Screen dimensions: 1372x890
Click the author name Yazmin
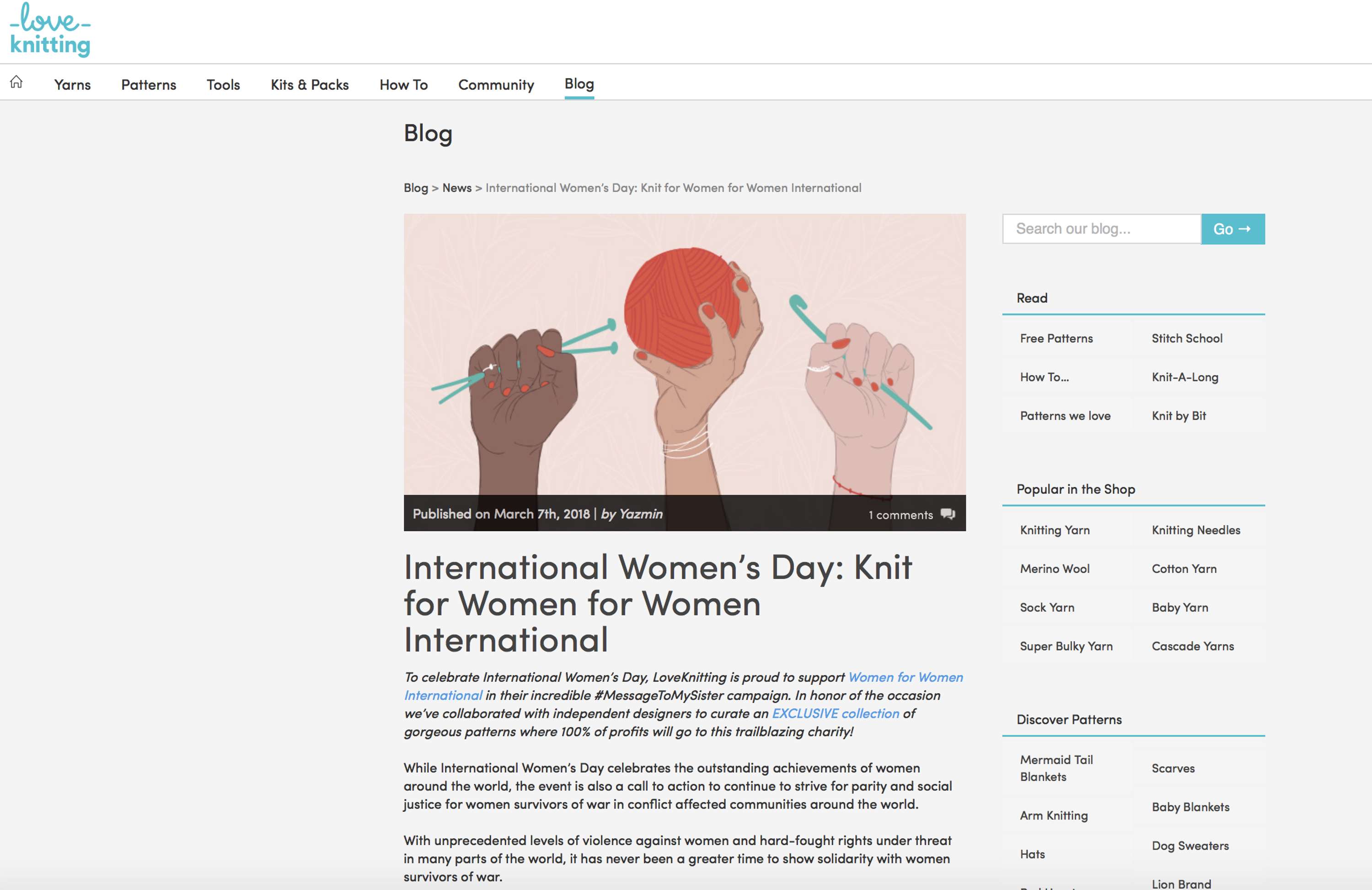coord(640,514)
